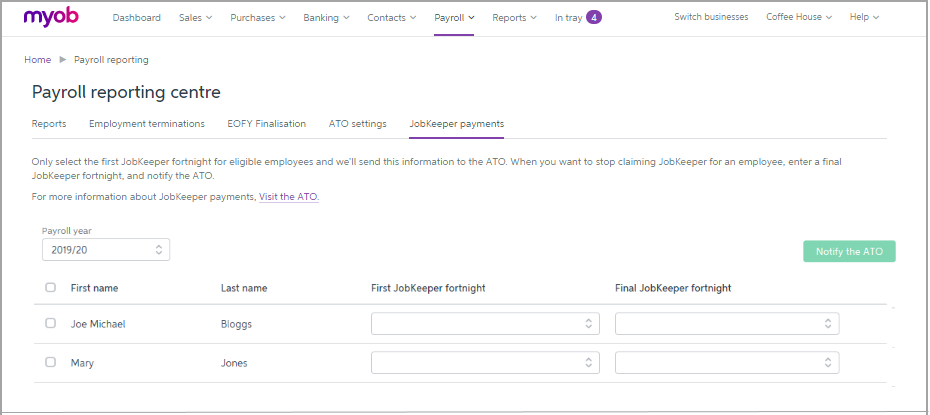Open Joe Michael's final JobKeeper fortnight dropdown
The width and height of the screenshot is (930, 415).
pyautogui.click(x=726, y=324)
